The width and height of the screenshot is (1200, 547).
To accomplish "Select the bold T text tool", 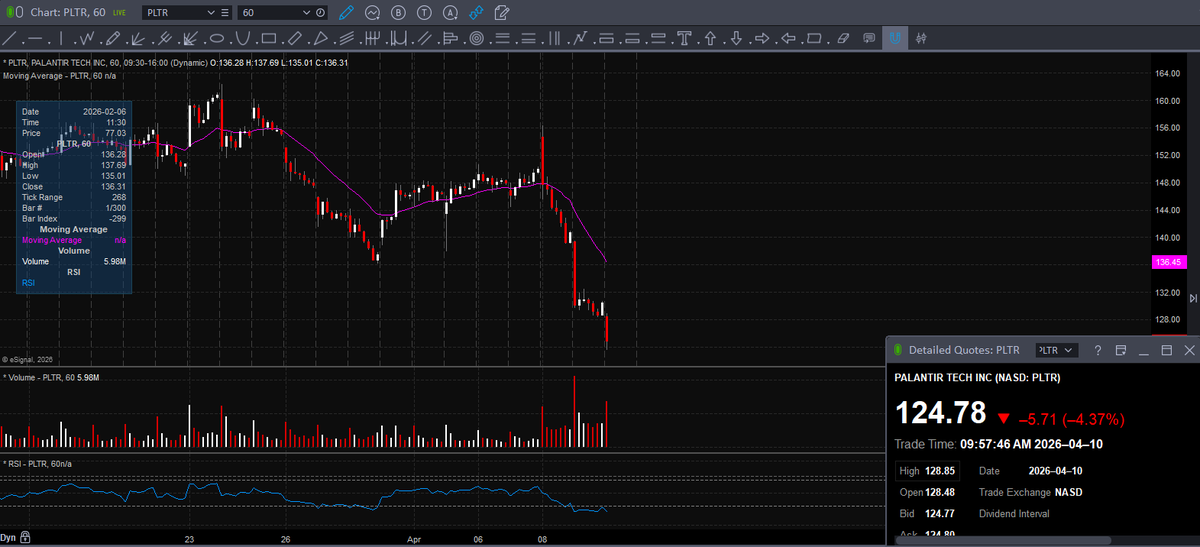I will click(683, 38).
